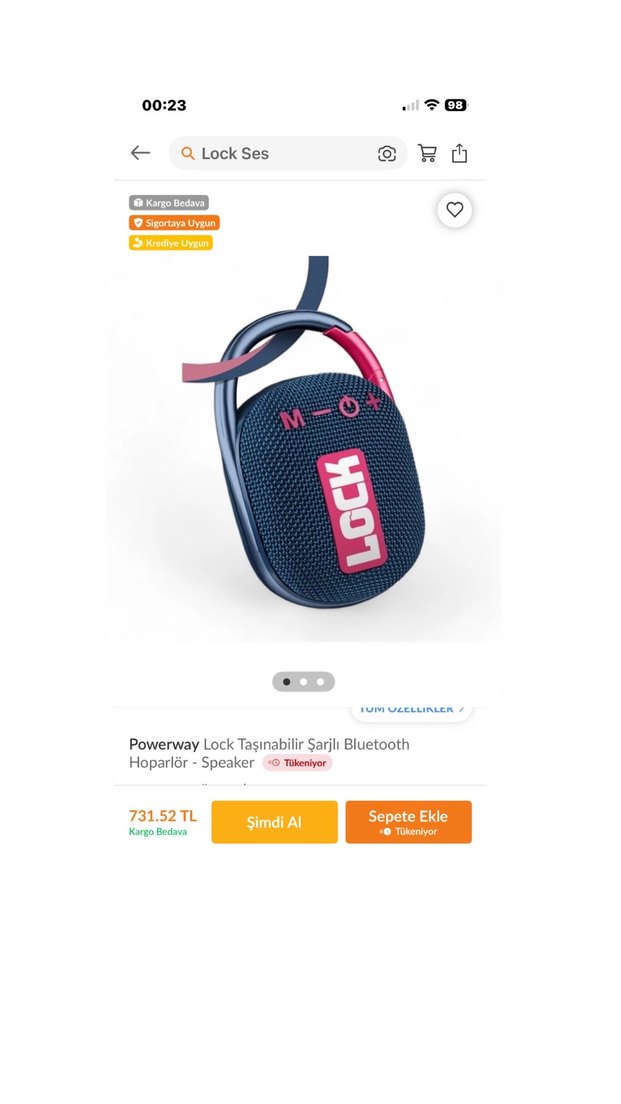Tap the Kargo Bedava badge
The width and height of the screenshot is (621, 1104).
169,203
